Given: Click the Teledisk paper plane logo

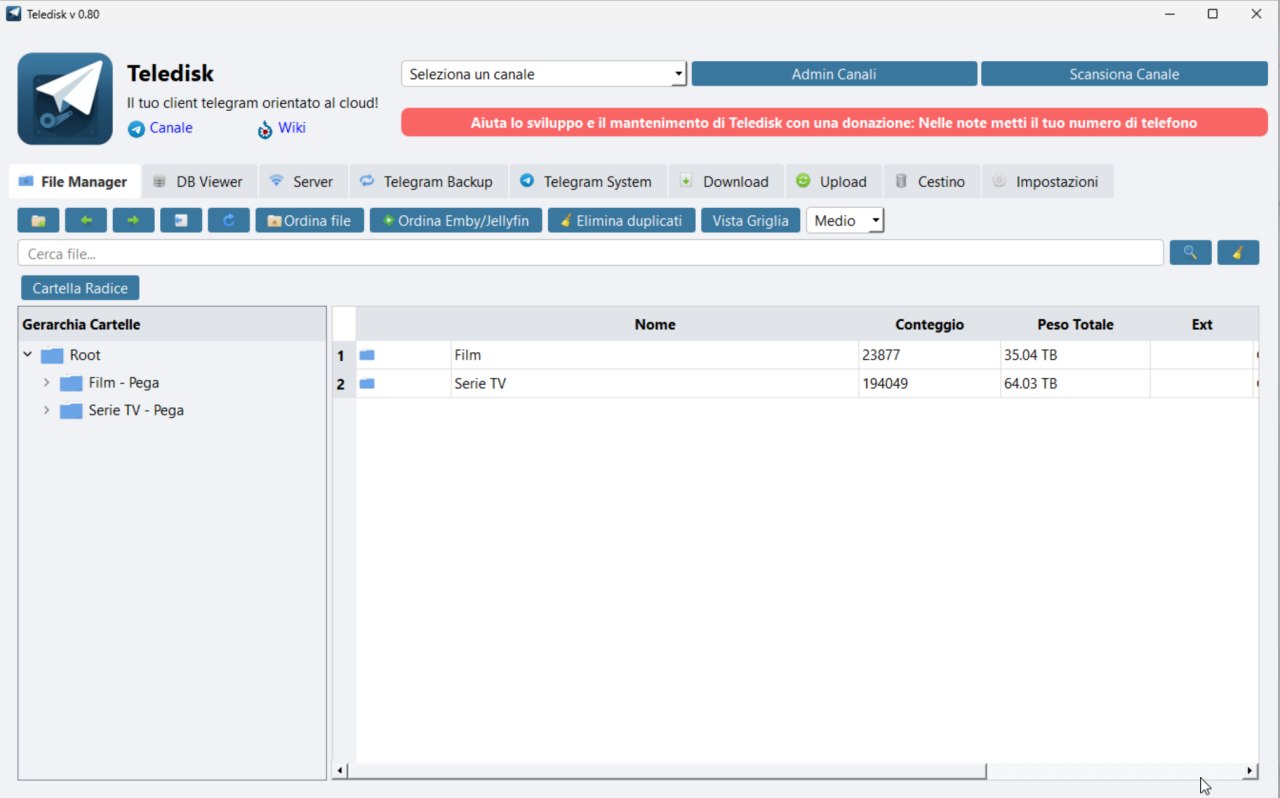Looking at the screenshot, I should [x=65, y=99].
